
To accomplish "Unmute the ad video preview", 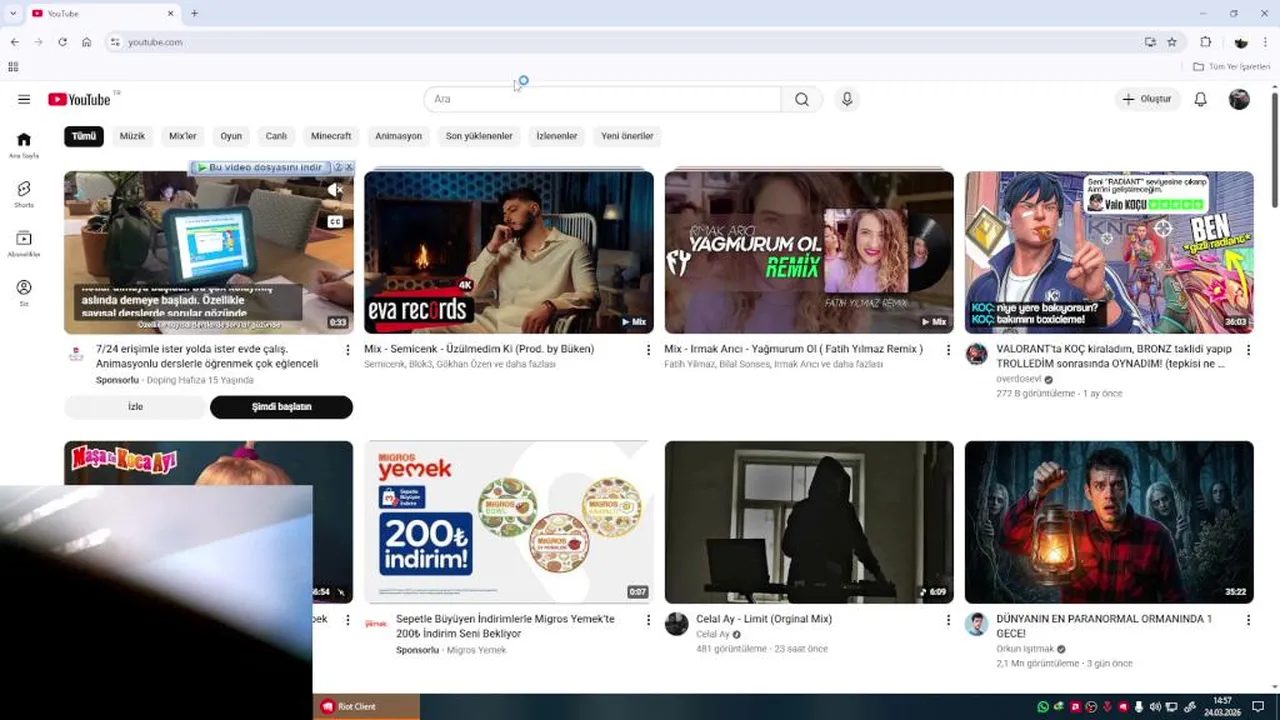I will 336,189.
